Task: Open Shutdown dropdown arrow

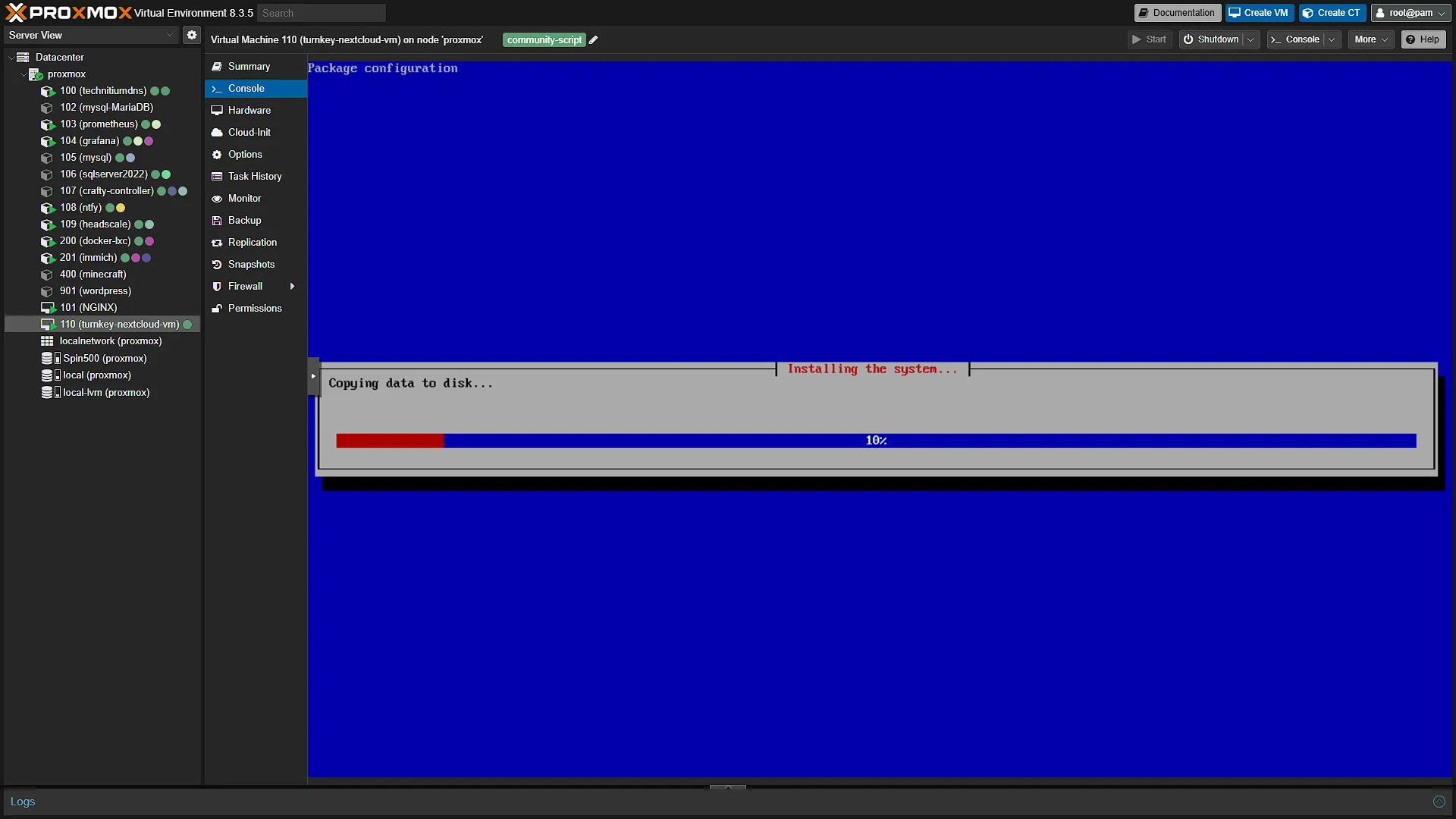Action: point(1250,39)
